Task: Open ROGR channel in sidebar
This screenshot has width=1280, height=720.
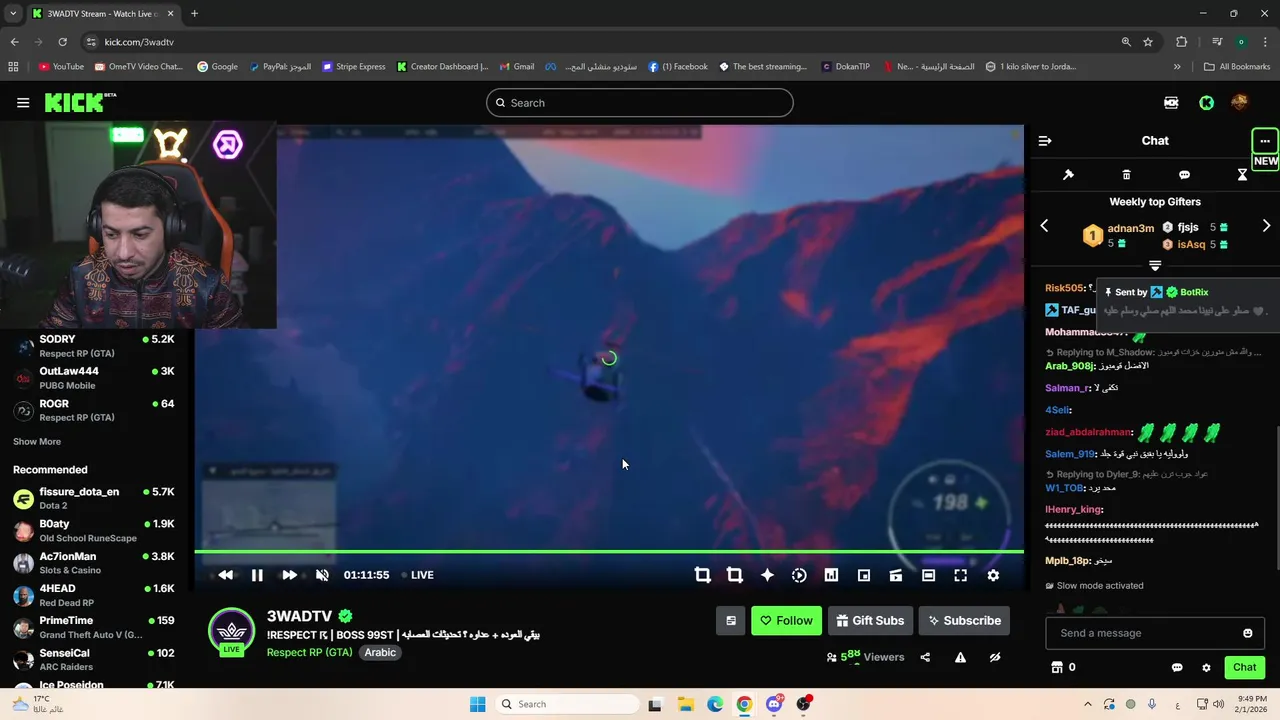Action: pos(94,410)
